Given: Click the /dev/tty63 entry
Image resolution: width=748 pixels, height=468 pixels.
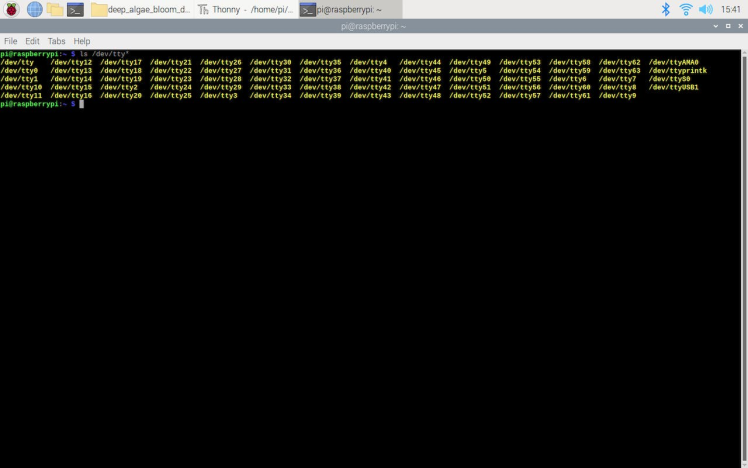Looking at the screenshot, I should click(619, 71).
